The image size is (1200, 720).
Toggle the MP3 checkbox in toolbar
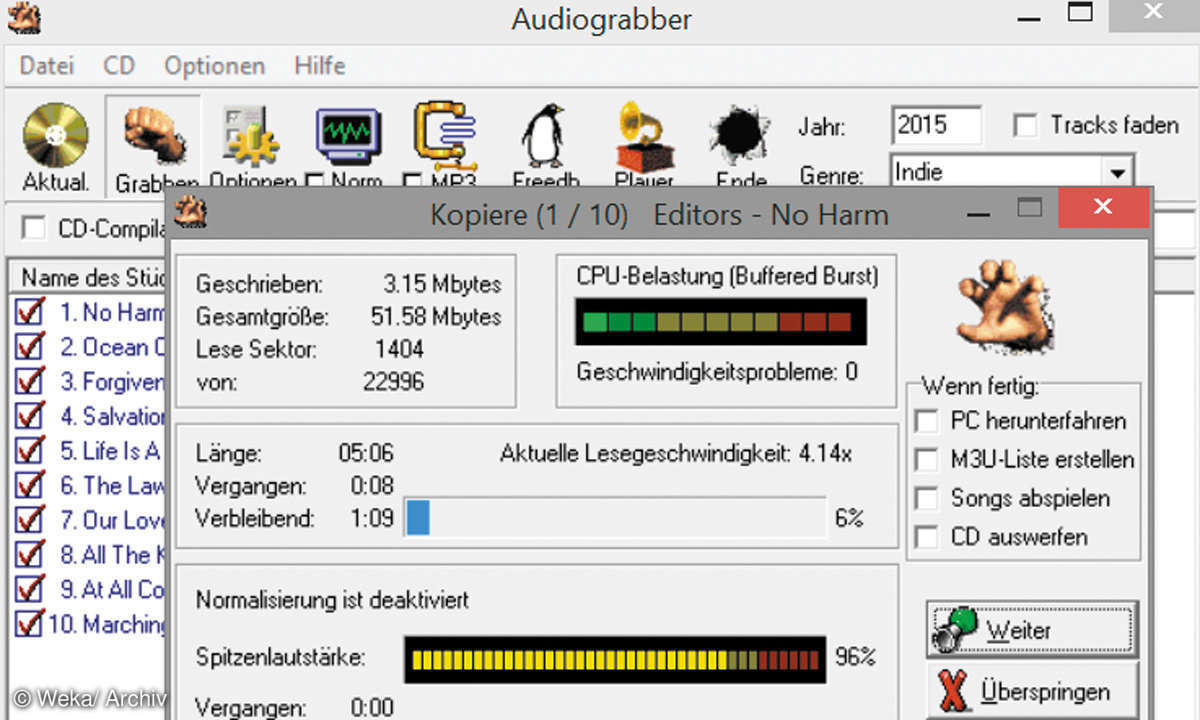click(412, 182)
